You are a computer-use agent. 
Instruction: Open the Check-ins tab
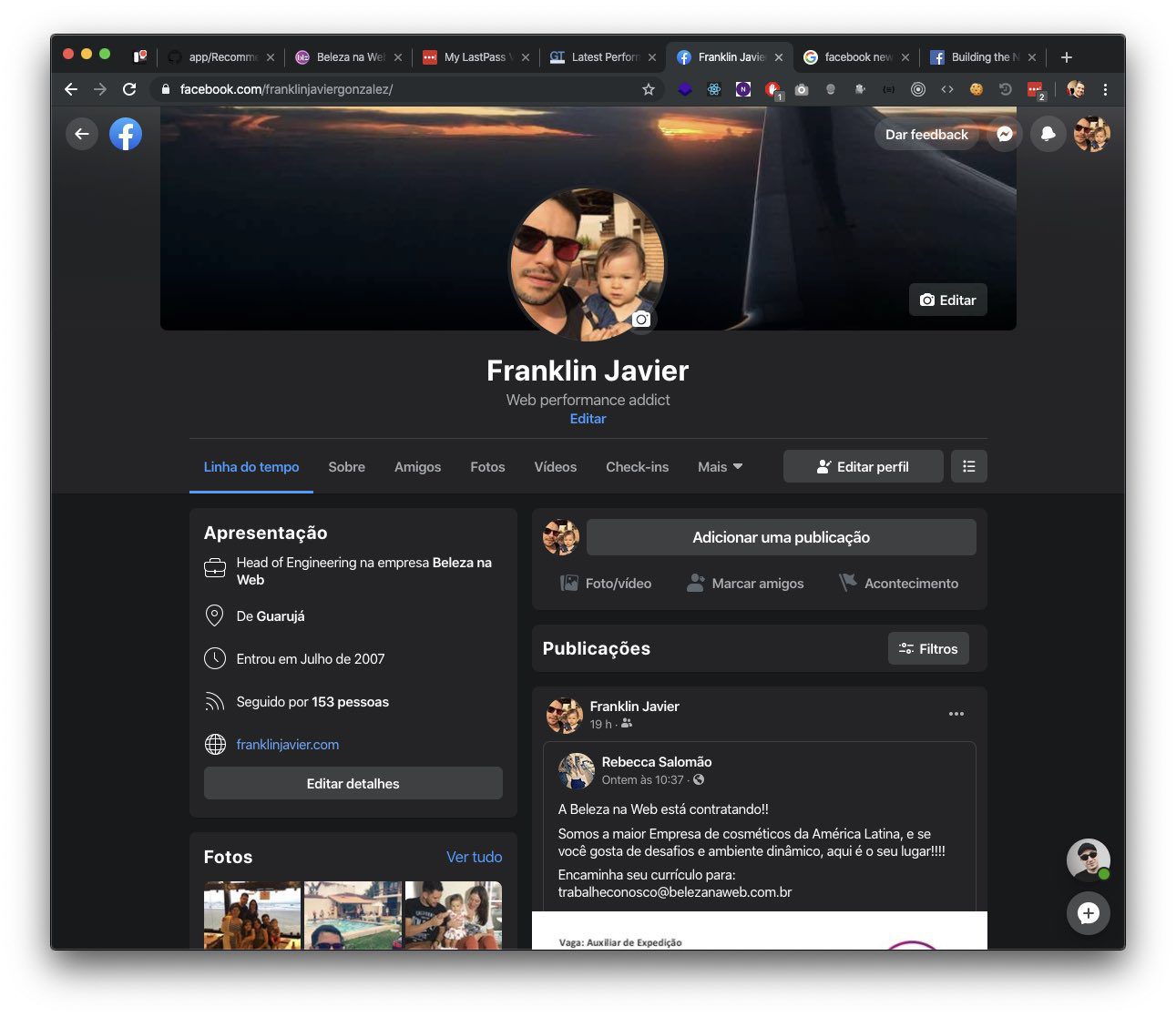click(637, 466)
